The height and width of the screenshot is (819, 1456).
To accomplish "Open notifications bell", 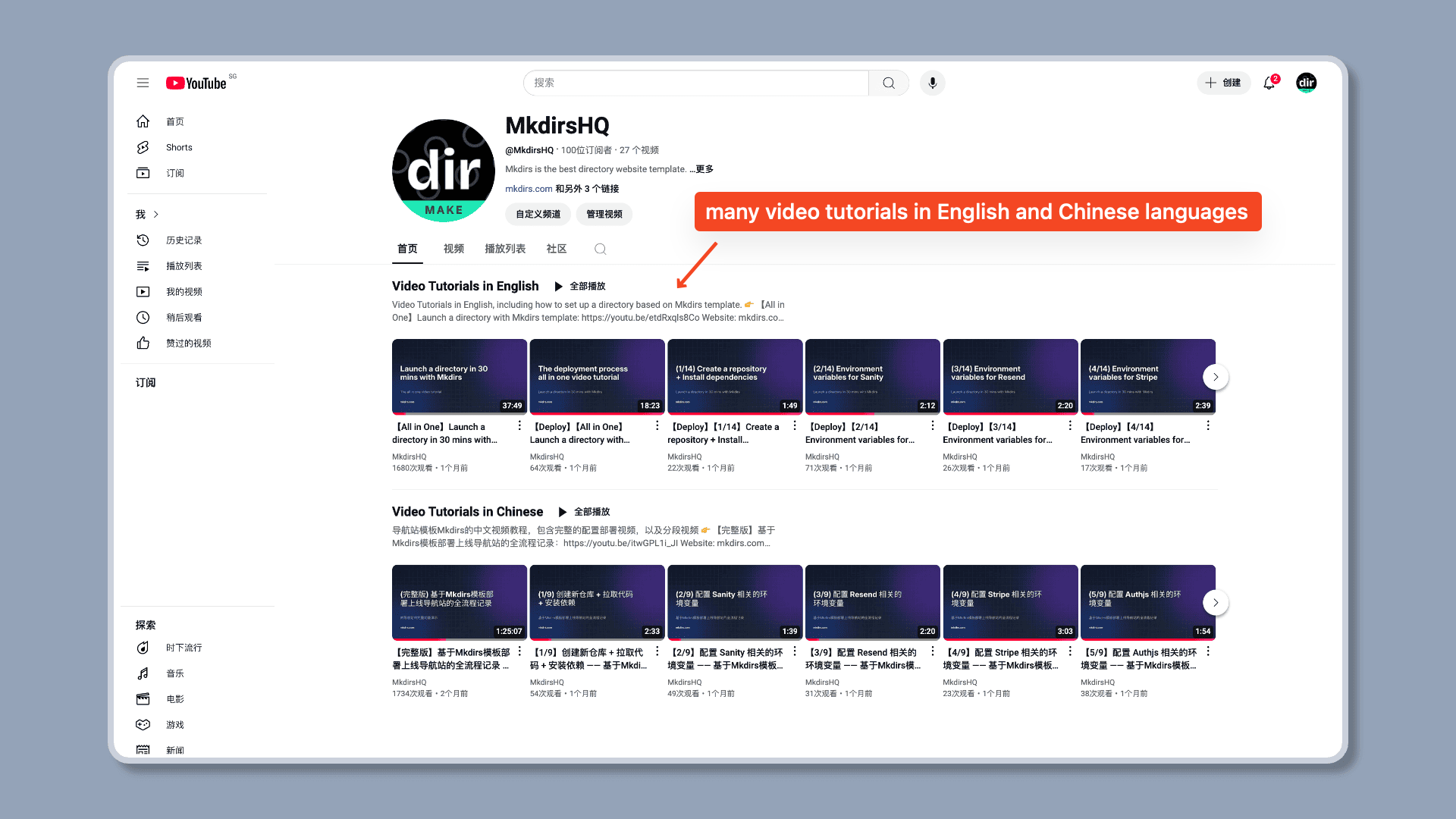I will (1269, 83).
